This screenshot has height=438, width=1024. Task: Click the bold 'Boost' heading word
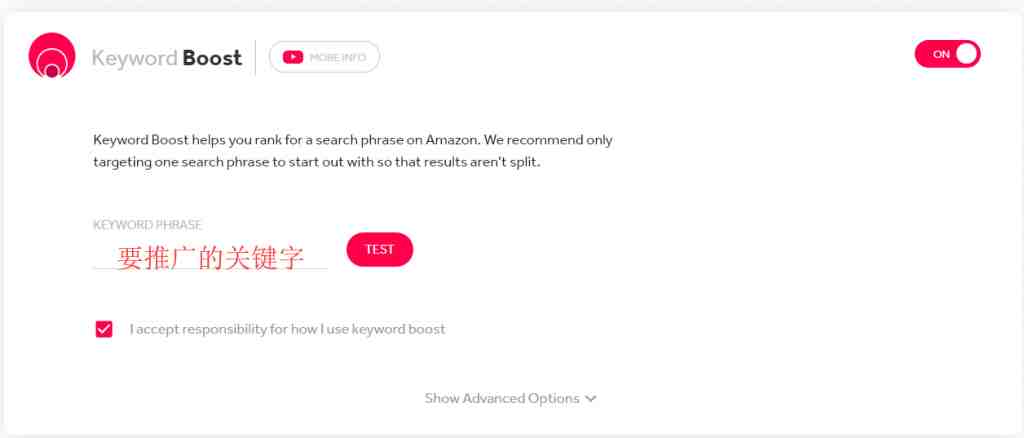(212, 58)
